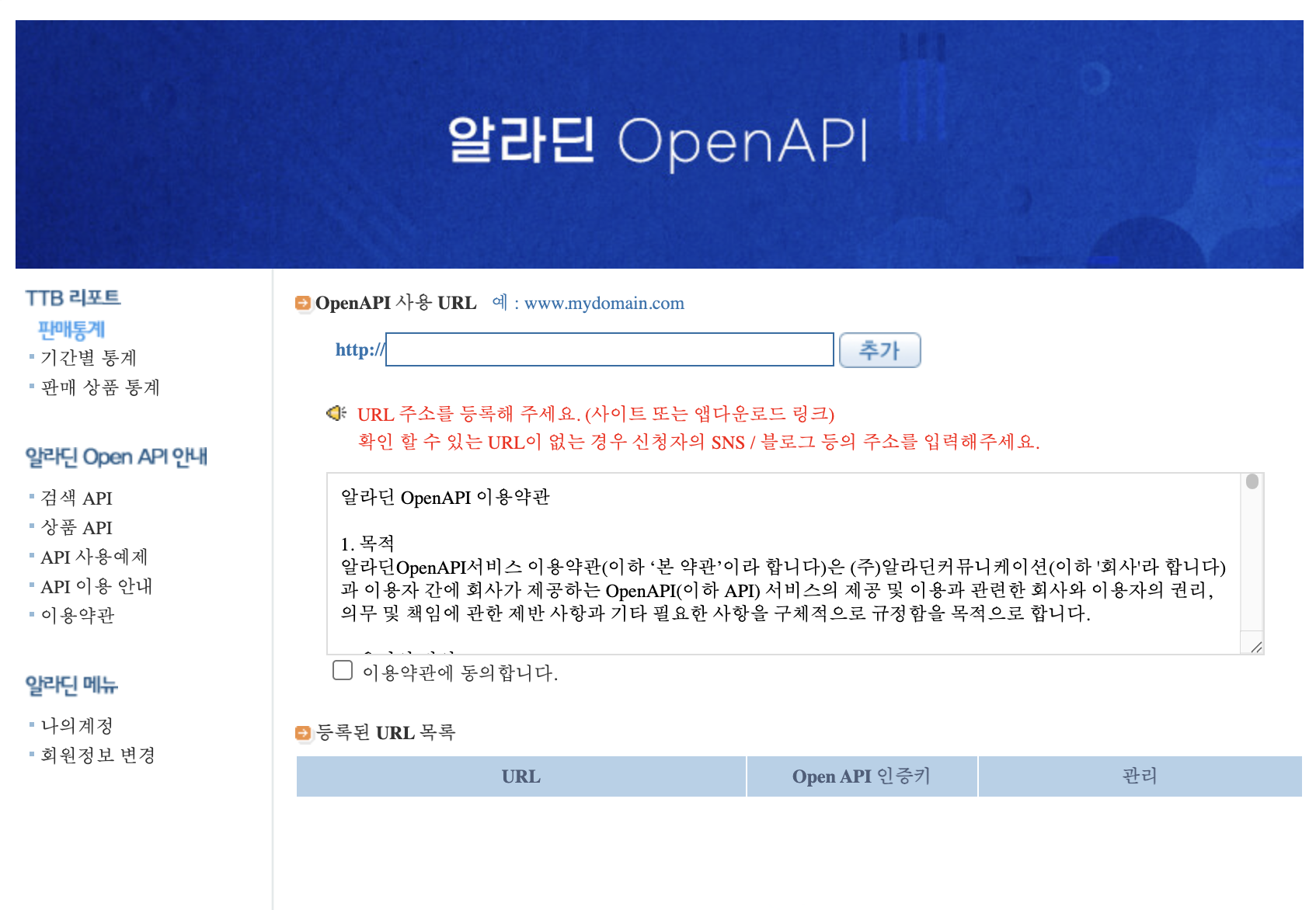The height and width of the screenshot is (910, 1316).
Task: Click the orange arrow icon beside 등록된 URL 목록
Action: click(x=303, y=732)
